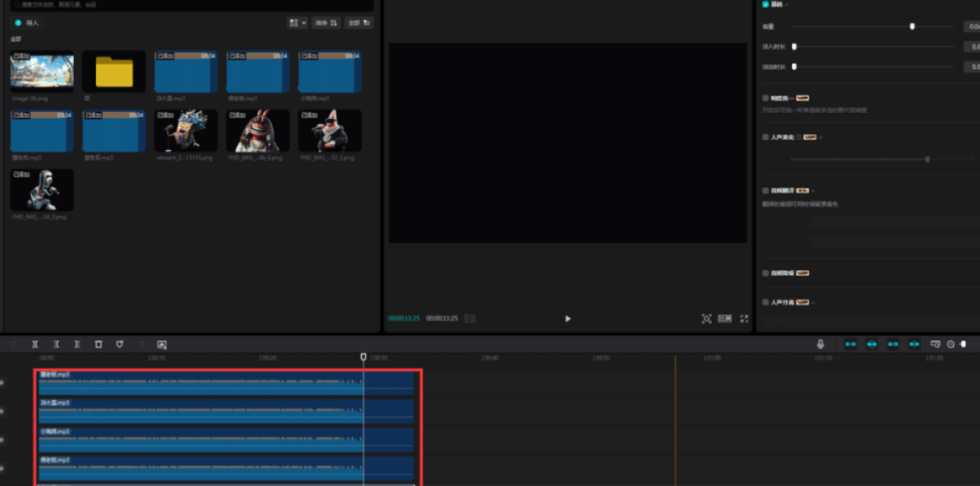Enable the 人声美化 voice beautify checkbox
Image resolution: width=980 pixels, height=486 pixels.
pos(766,137)
